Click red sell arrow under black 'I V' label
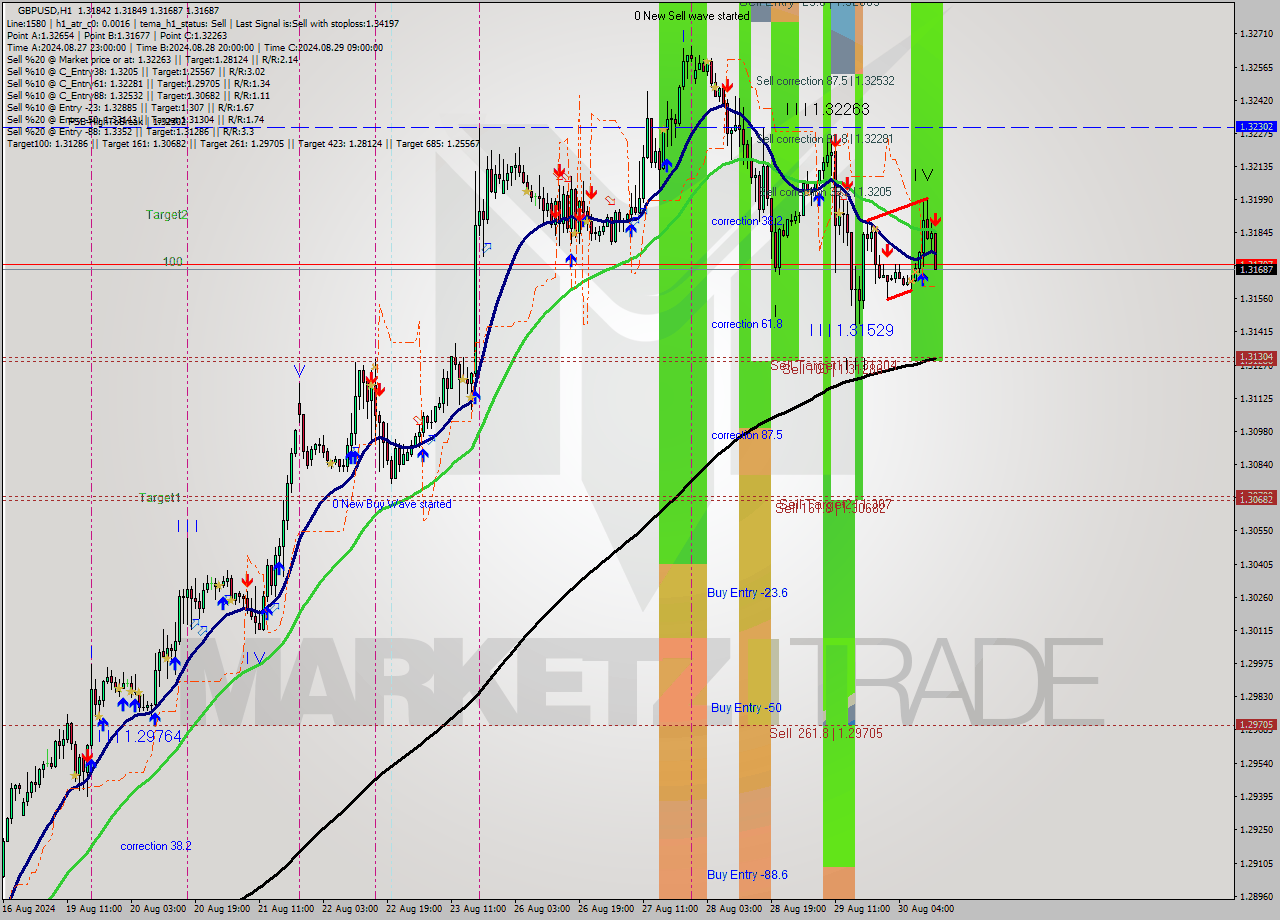Screen dimensions: 1280x920 [935, 219]
